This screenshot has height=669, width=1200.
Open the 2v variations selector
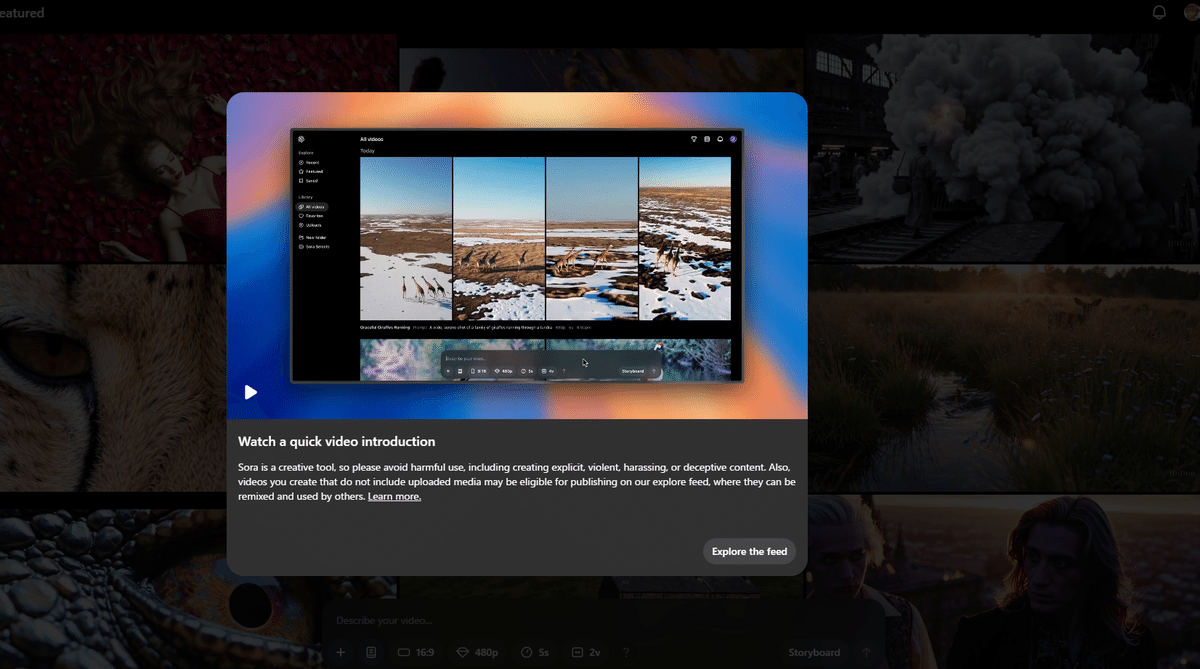point(586,652)
